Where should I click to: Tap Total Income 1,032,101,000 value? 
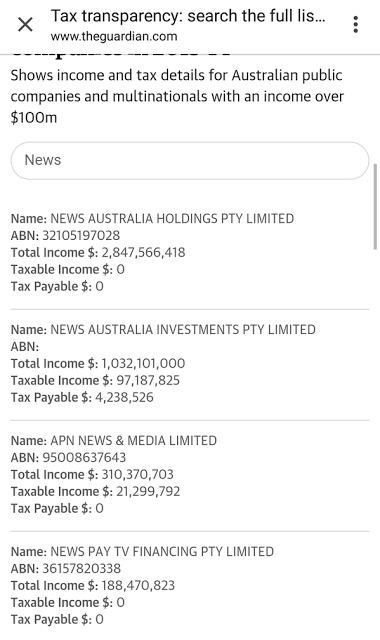pos(143,364)
